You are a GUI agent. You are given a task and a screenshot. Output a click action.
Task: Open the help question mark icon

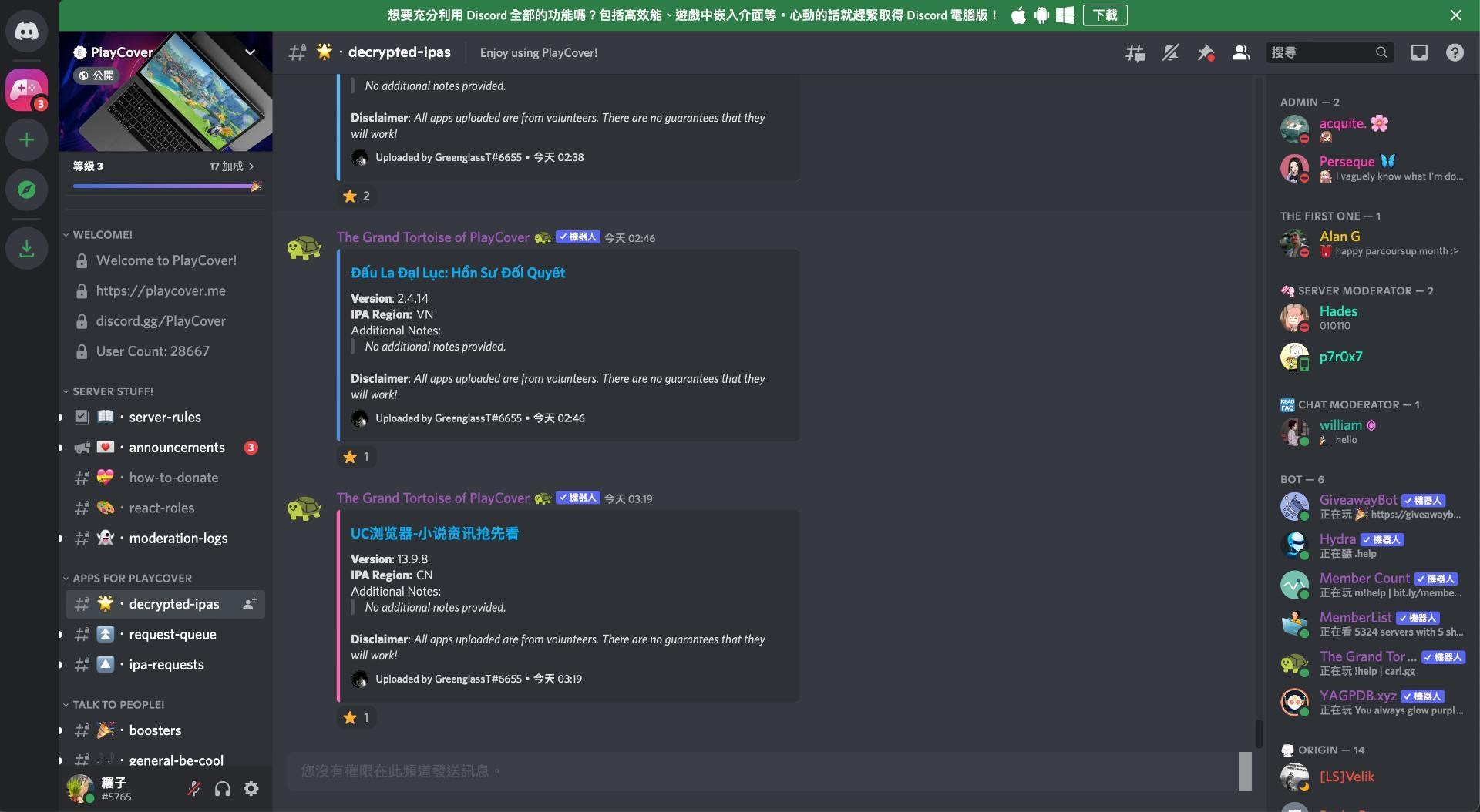1455,52
